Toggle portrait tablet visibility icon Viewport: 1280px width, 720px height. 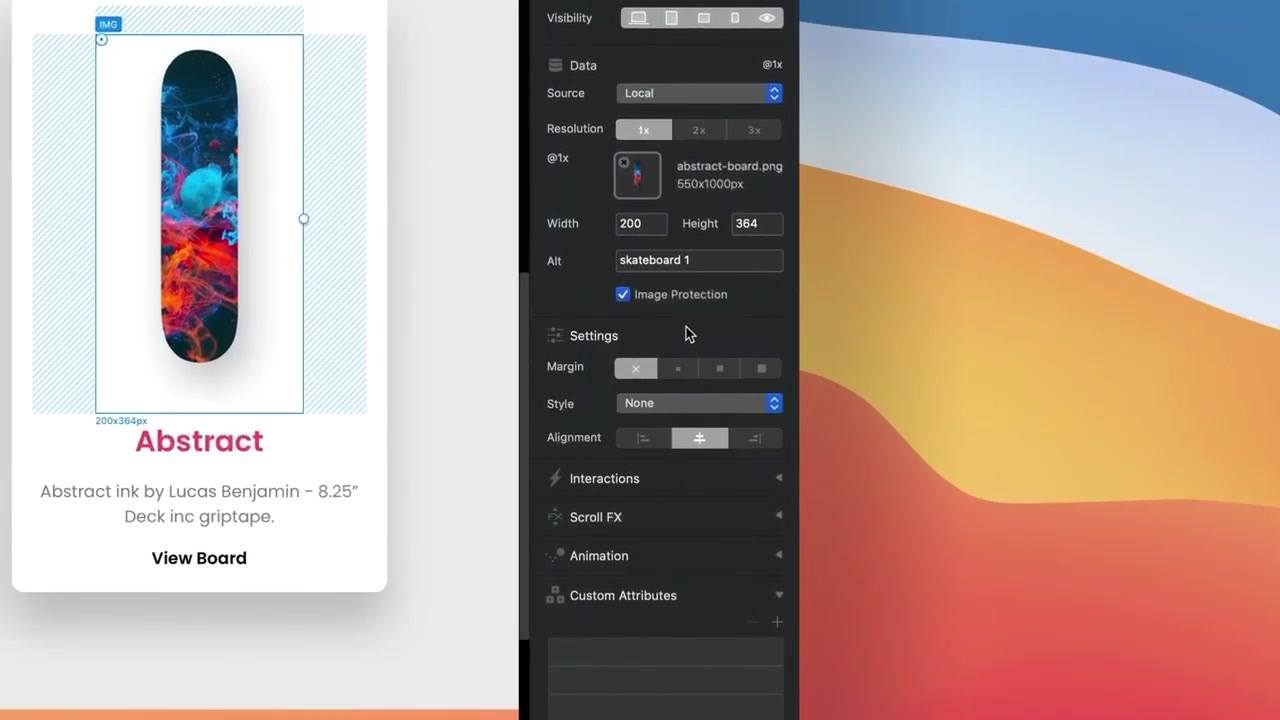[671, 18]
